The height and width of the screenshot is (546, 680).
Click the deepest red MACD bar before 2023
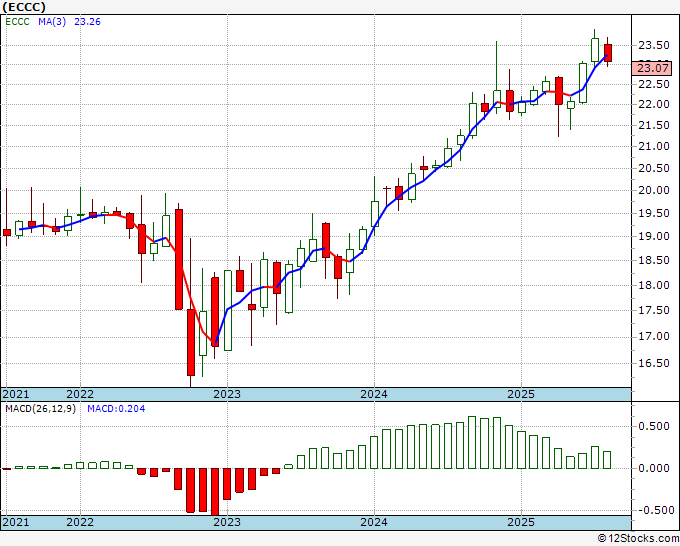coord(215,492)
